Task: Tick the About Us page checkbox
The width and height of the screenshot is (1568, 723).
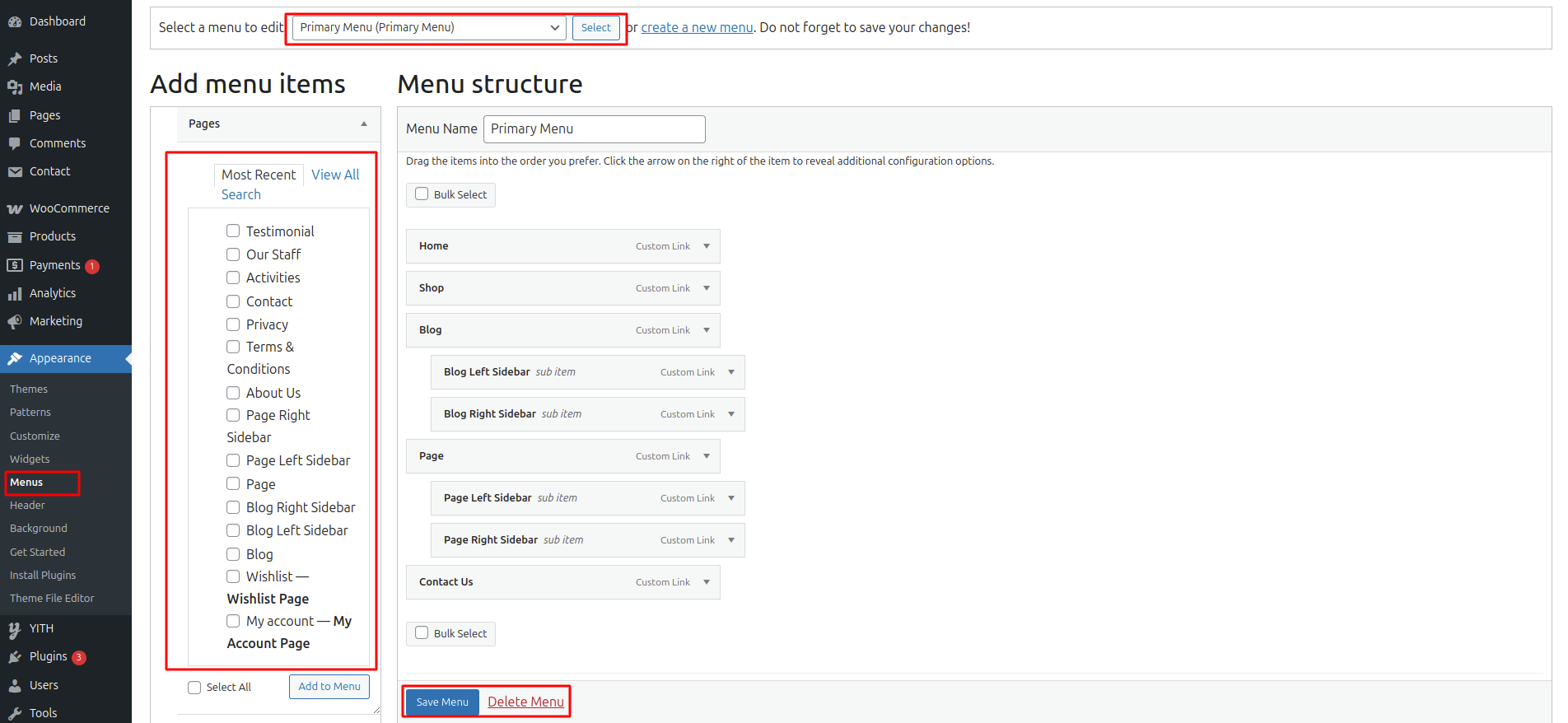Action: 233,393
